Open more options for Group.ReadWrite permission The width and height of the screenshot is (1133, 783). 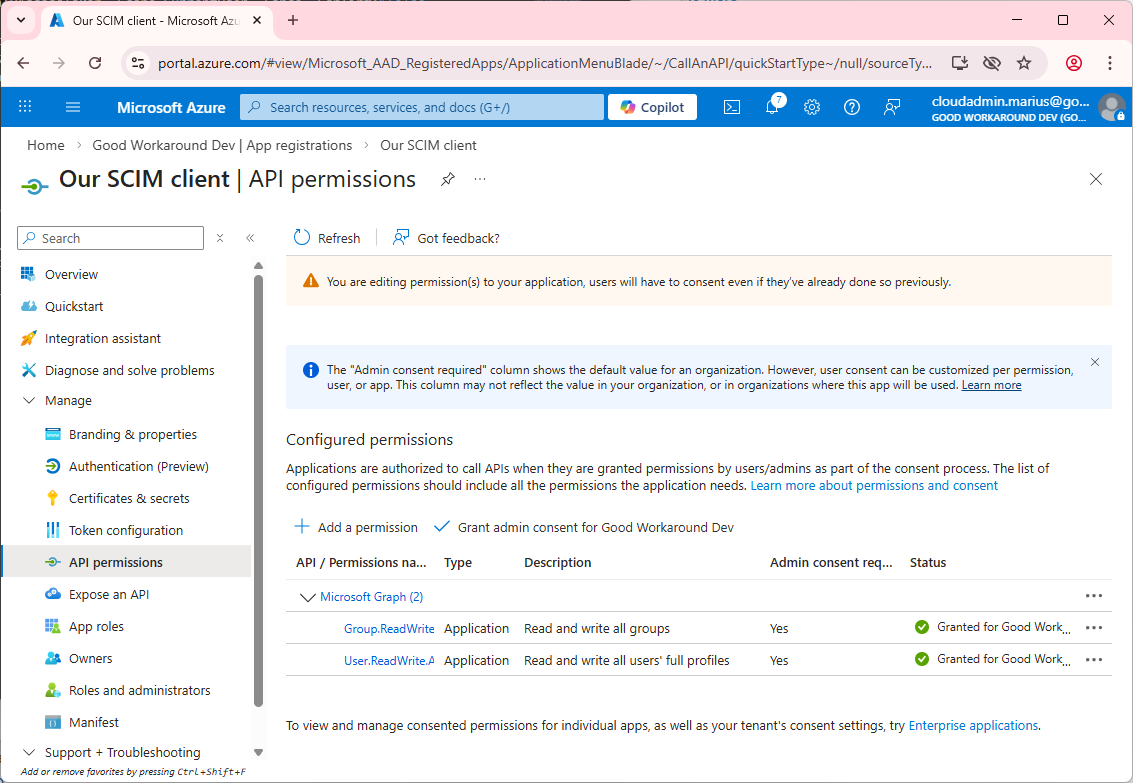pos(1093,628)
